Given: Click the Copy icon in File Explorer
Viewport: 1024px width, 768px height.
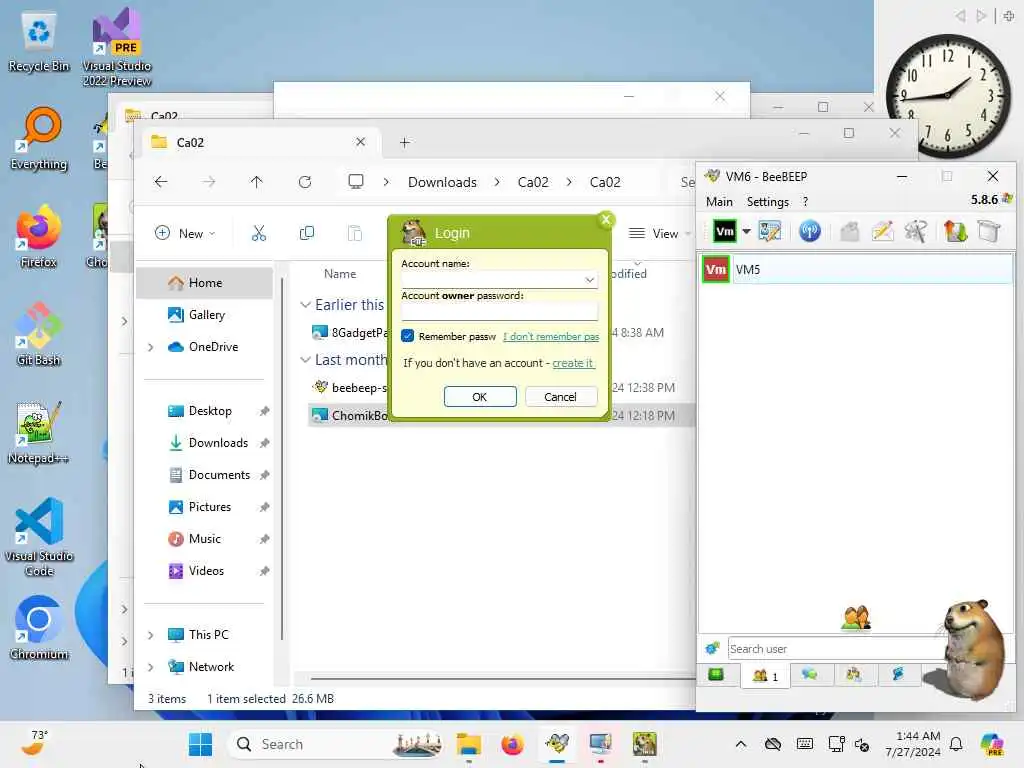Looking at the screenshot, I should point(306,233).
